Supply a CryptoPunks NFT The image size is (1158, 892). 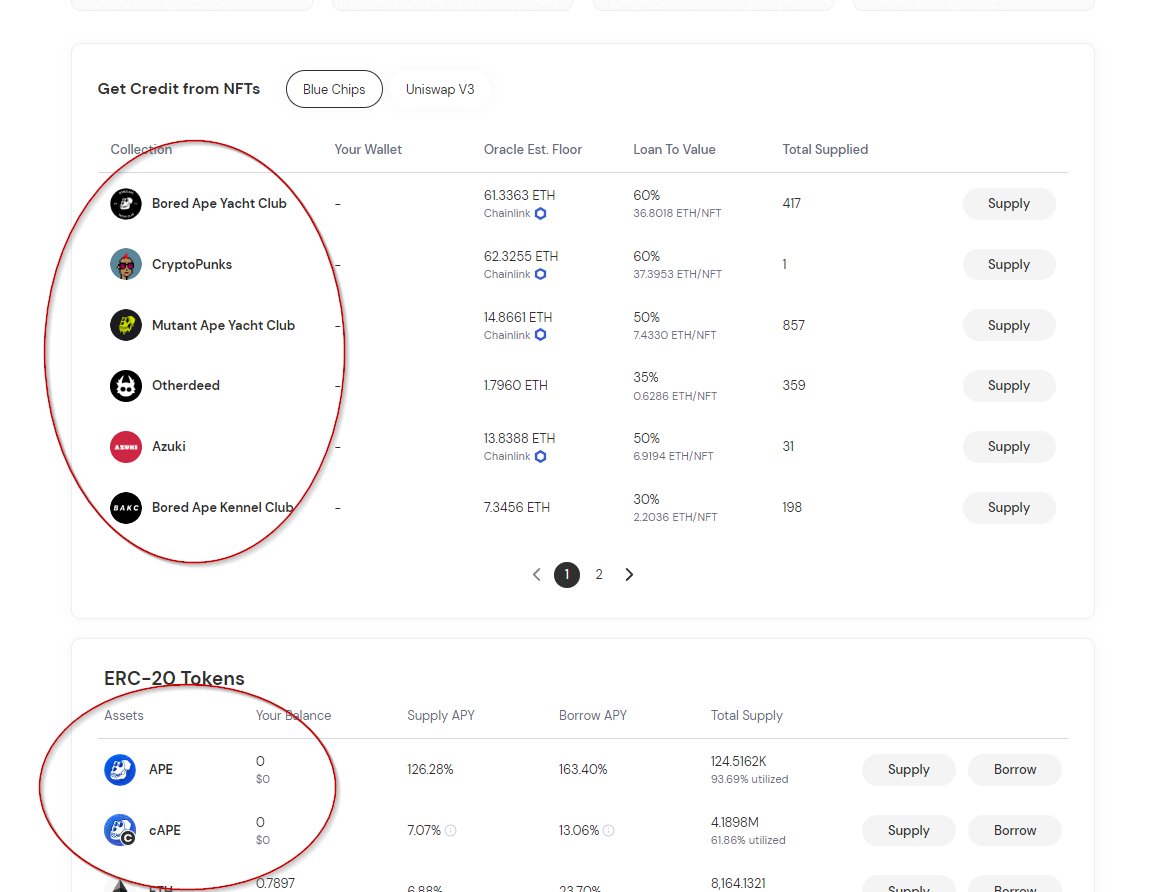coord(1009,264)
